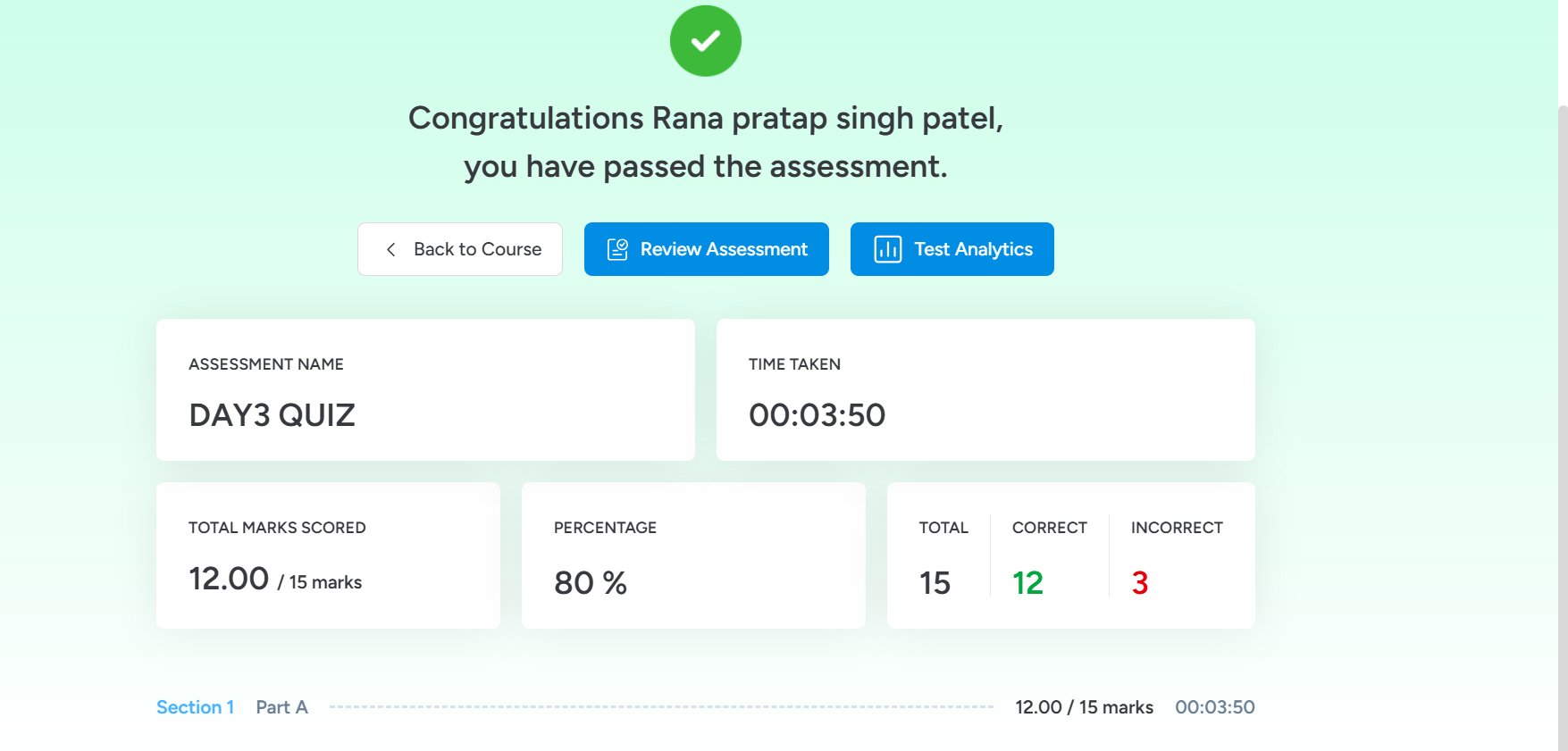Select the Part A label
The image size is (1568, 751).
click(x=281, y=707)
